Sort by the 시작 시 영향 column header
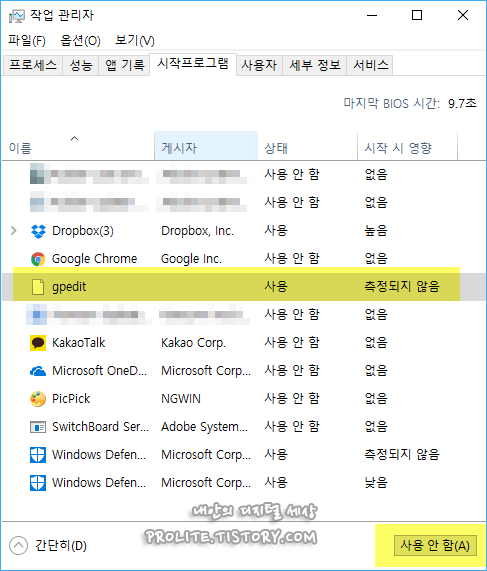Viewport: 487px width, 571px height. coord(407,146)
